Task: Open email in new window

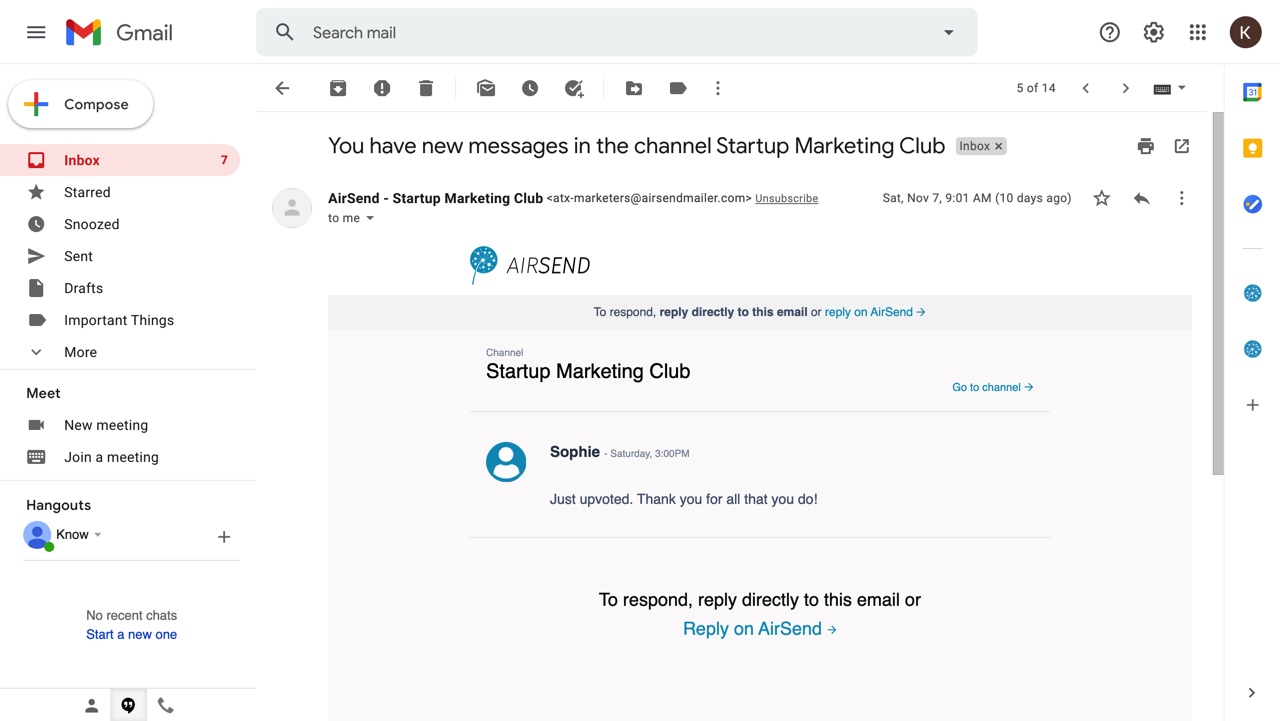Action: click(x=1182, y=146)
